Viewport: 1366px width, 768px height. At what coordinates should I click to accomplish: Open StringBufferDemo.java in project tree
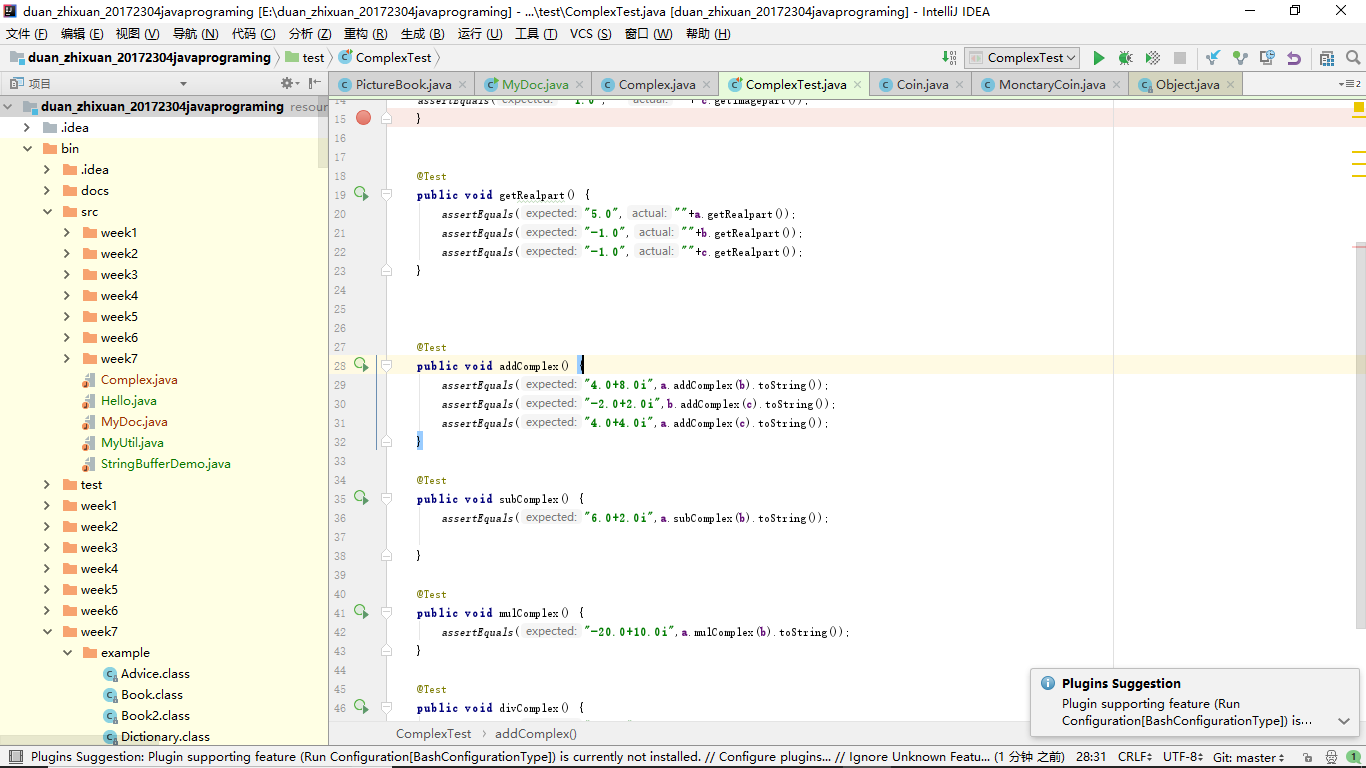click(165, 464)
